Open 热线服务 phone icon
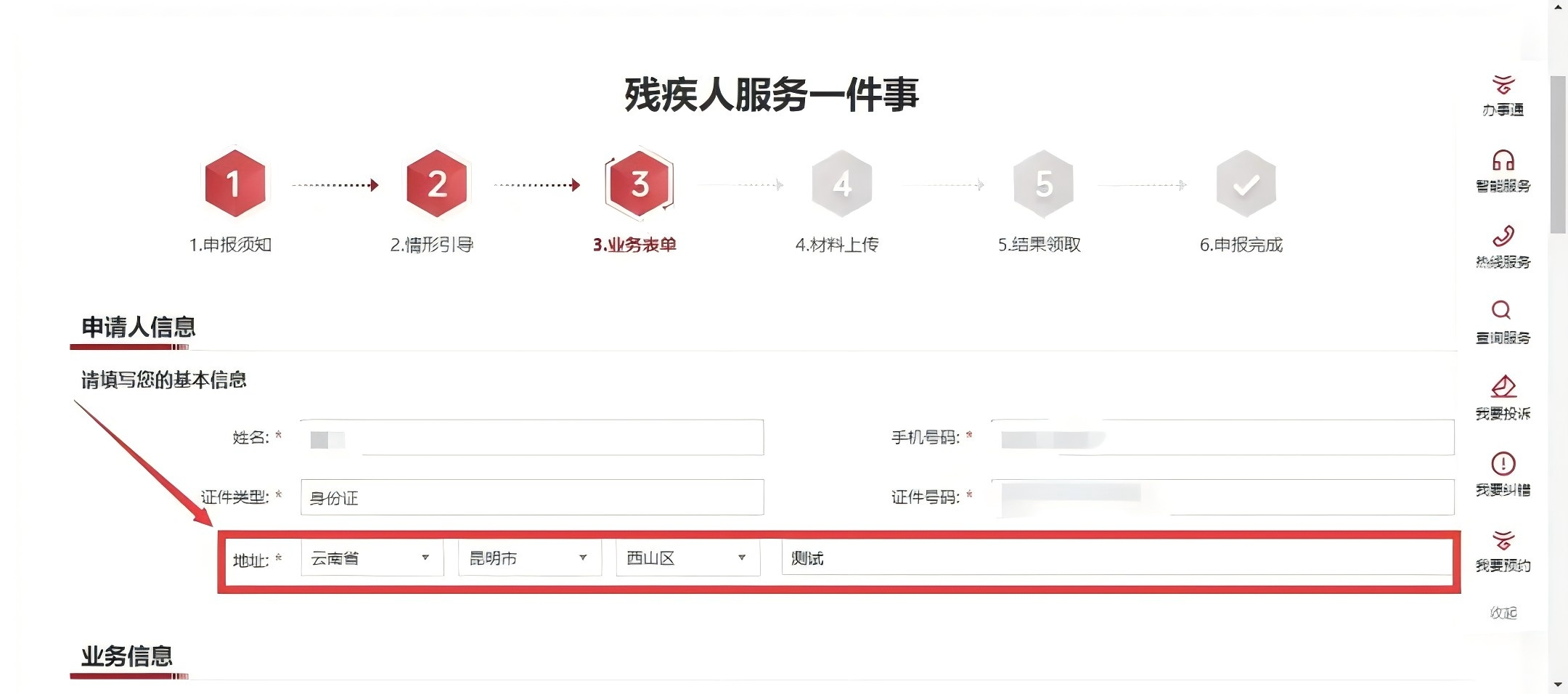This screenshot has width=1568, height=694. click(x=1503, y=236)
